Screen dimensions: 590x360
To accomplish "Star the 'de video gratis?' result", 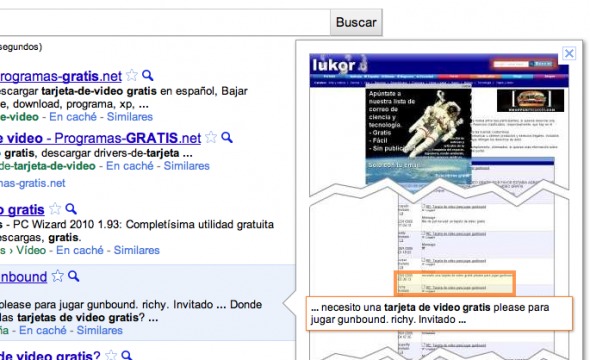I will [x=111, y=355].
